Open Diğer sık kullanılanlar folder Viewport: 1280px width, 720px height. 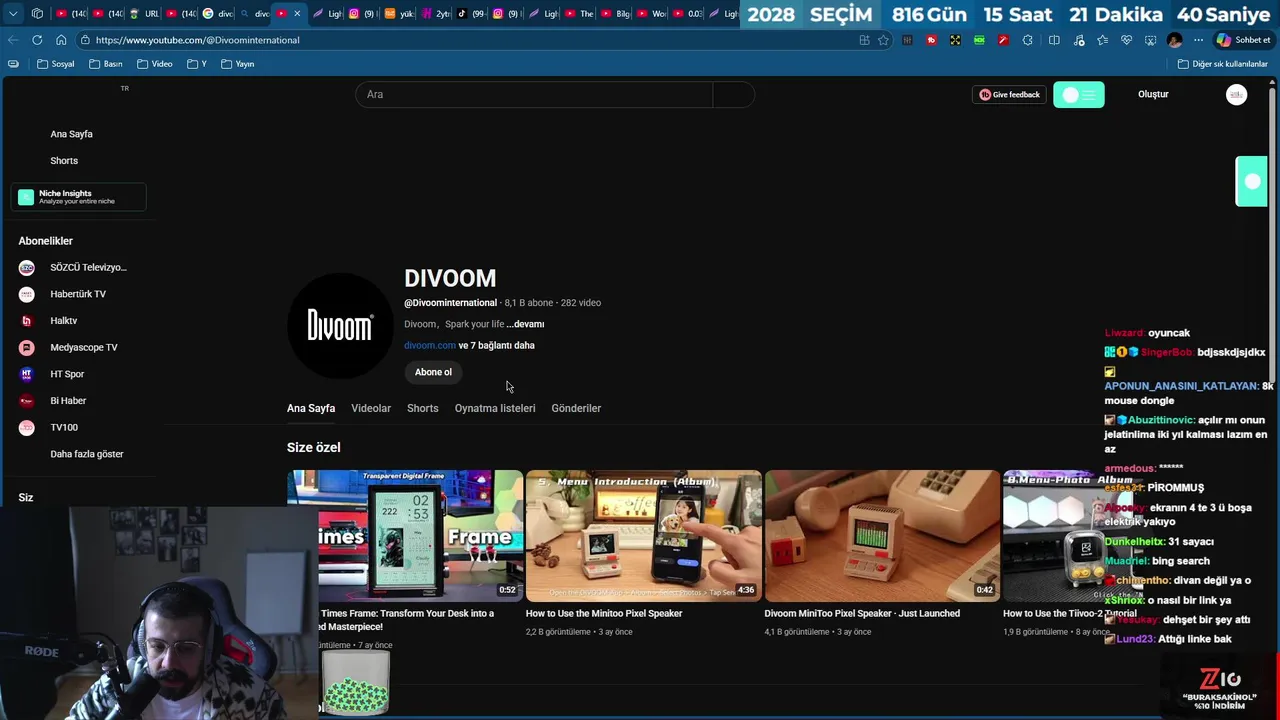coord(1223,64)
